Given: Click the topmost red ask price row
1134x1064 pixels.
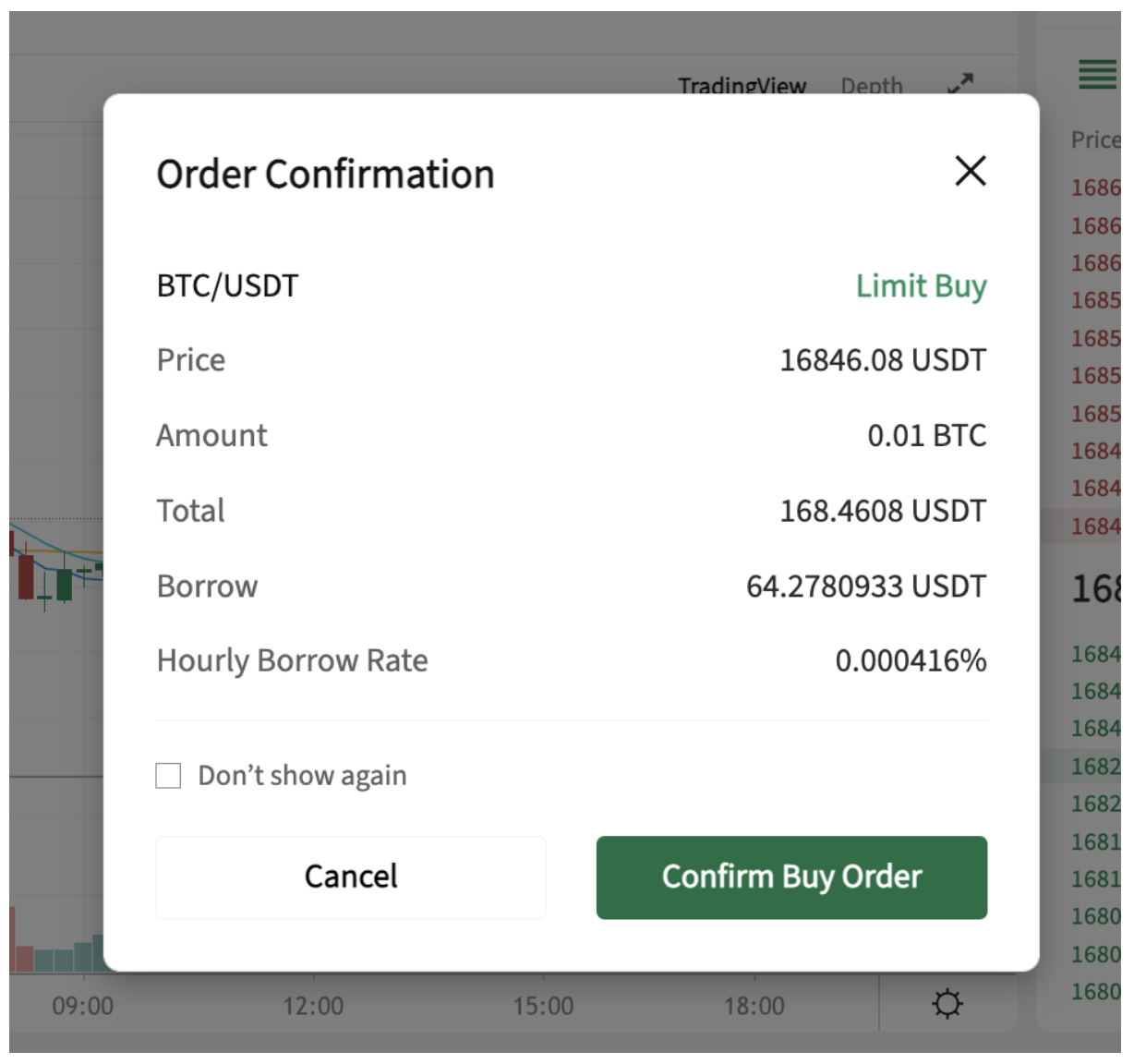Looking at the screenshot, I should pos(1095,187).
